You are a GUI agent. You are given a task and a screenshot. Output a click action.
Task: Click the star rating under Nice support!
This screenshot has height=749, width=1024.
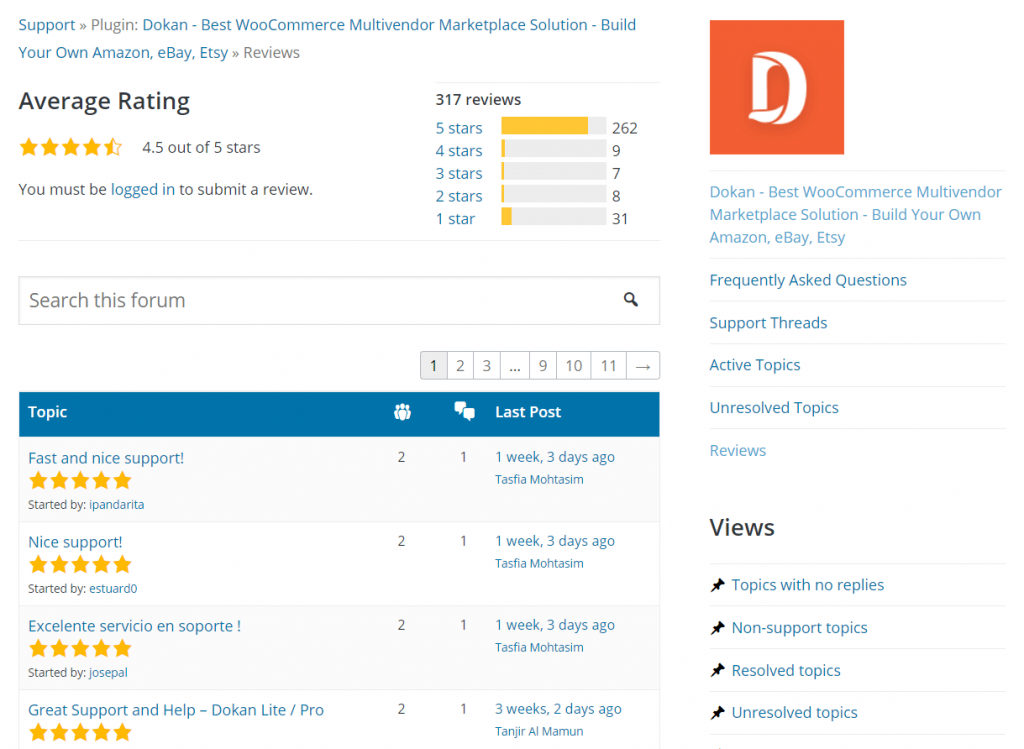click(80, 565)
